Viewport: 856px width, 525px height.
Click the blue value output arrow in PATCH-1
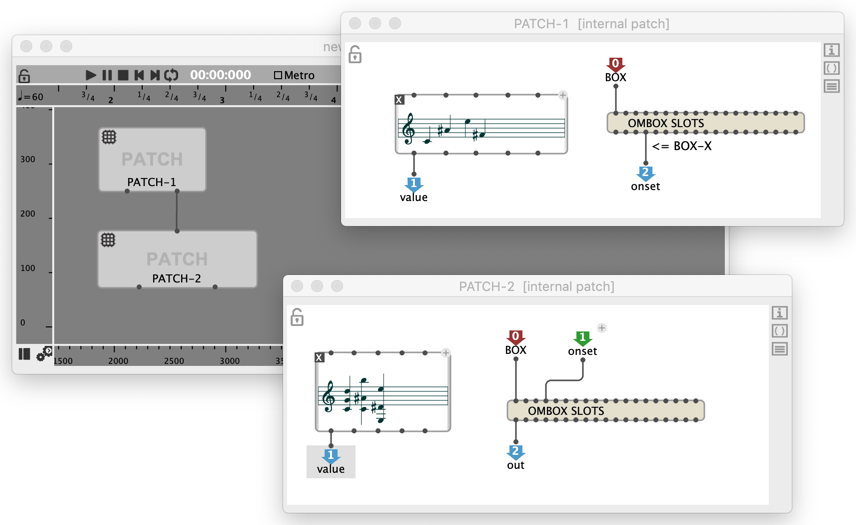click(x=413, y=184)
